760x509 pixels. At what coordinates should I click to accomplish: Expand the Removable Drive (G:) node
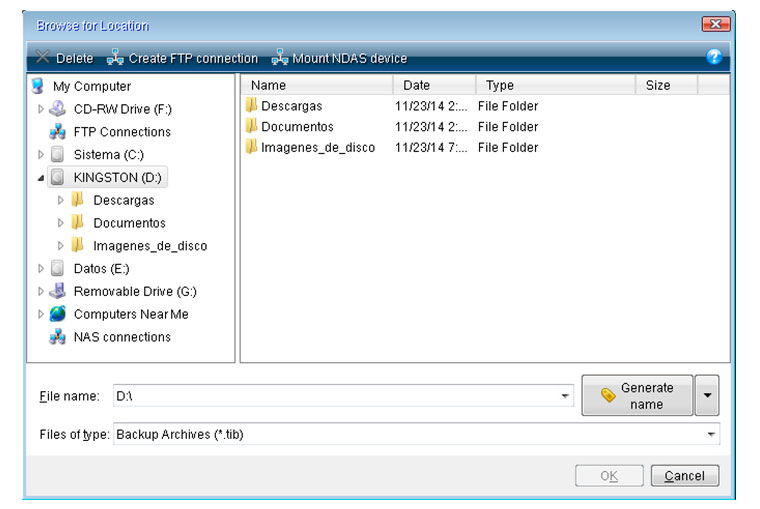point(41,291)
